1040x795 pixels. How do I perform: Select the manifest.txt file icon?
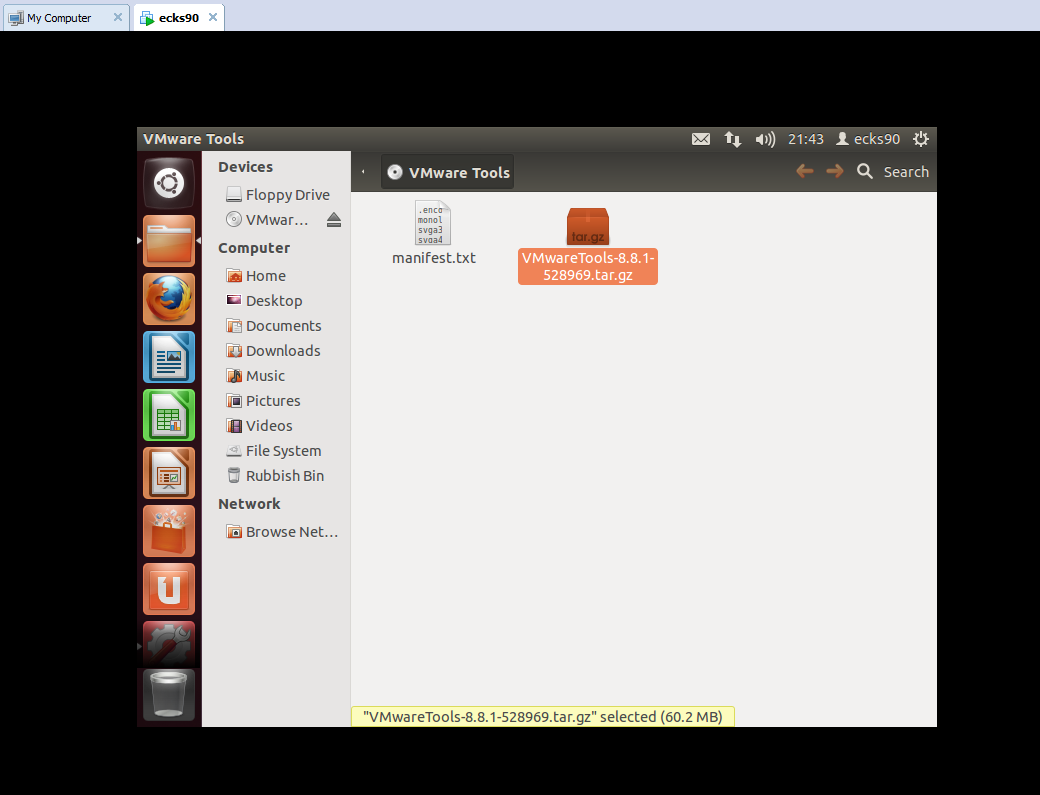433,223
